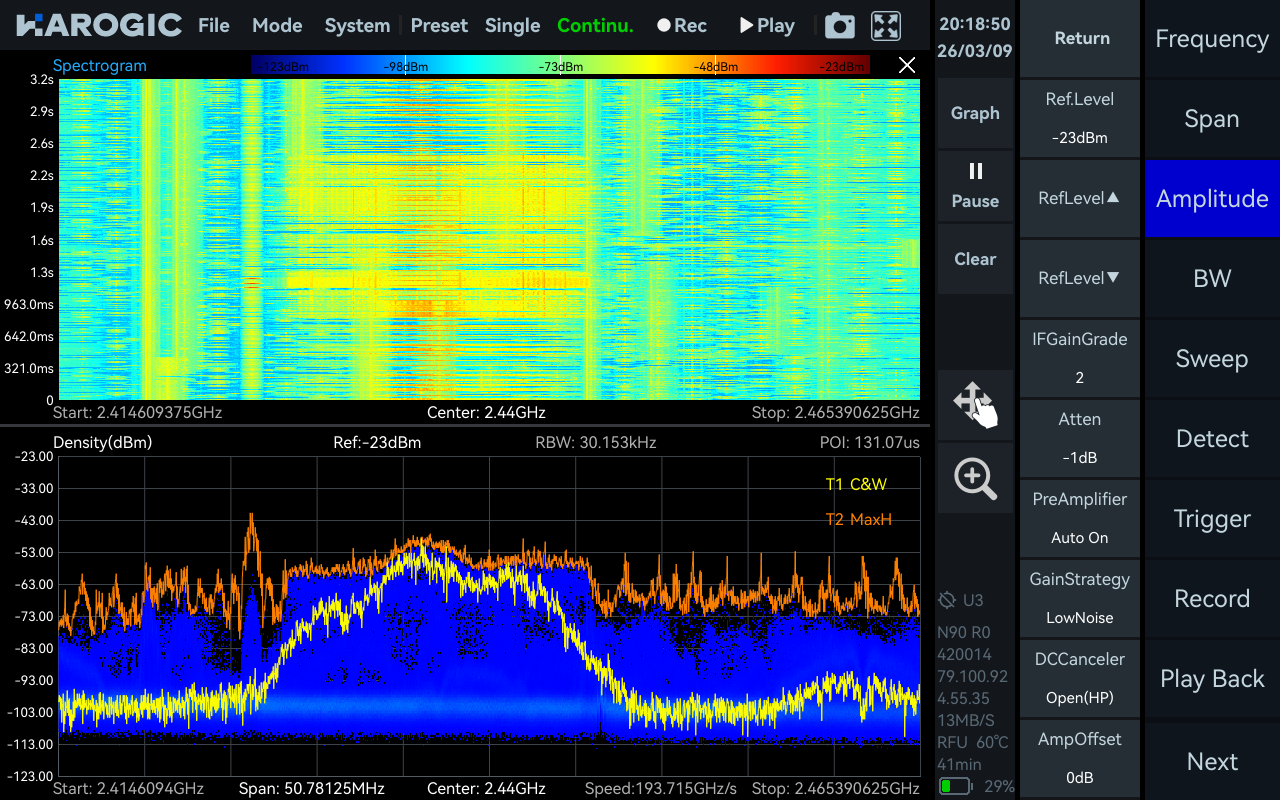The width and height of the screenshot is (1280, 800).
Task: Clear the spectrogram display
Action: tap(975, 258)
